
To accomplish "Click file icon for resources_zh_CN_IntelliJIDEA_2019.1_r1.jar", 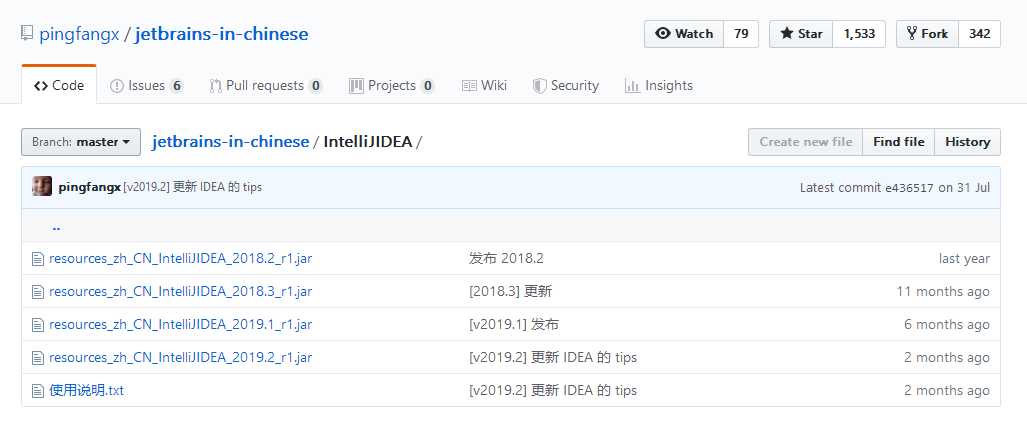I will (38, 325).
